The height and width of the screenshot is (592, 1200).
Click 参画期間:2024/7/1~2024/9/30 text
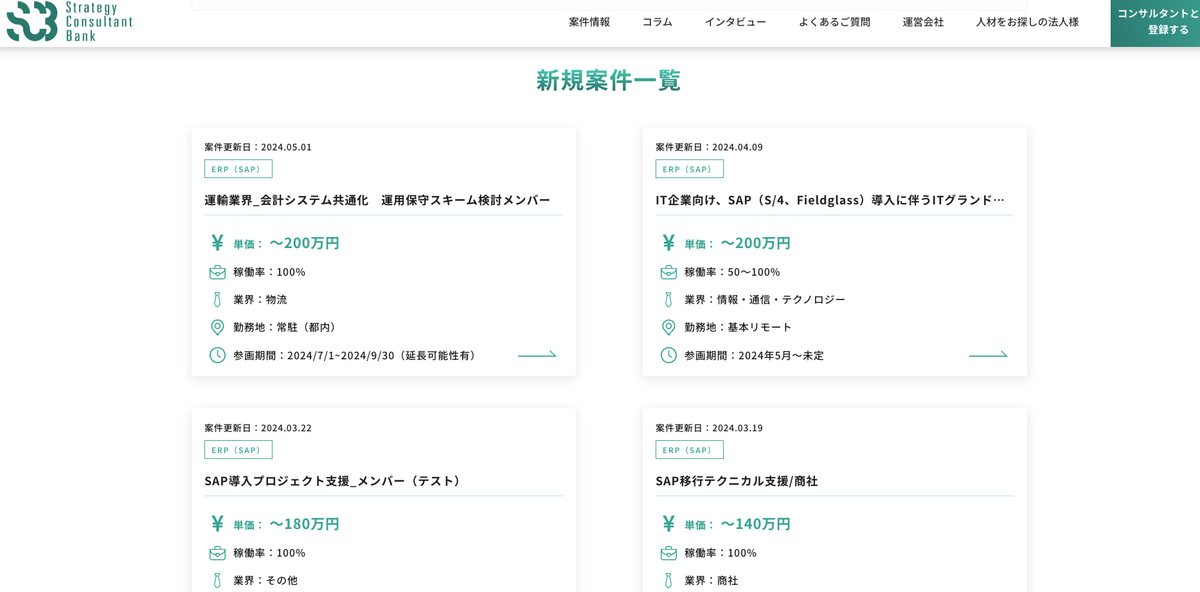[357, 355]
